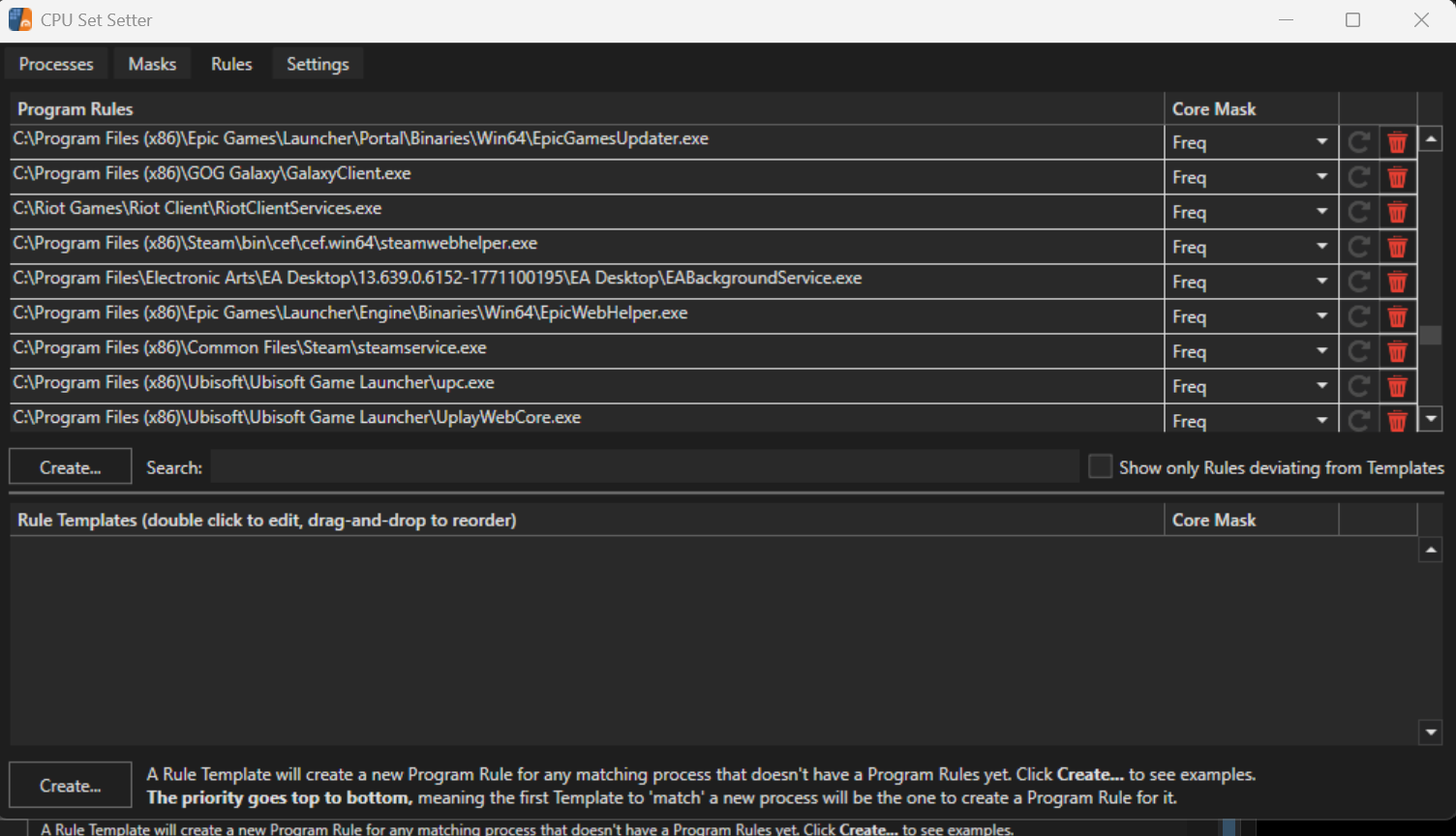
Task: Select the UplayWebCore.exe path row
Action: [x=587, y=418]
